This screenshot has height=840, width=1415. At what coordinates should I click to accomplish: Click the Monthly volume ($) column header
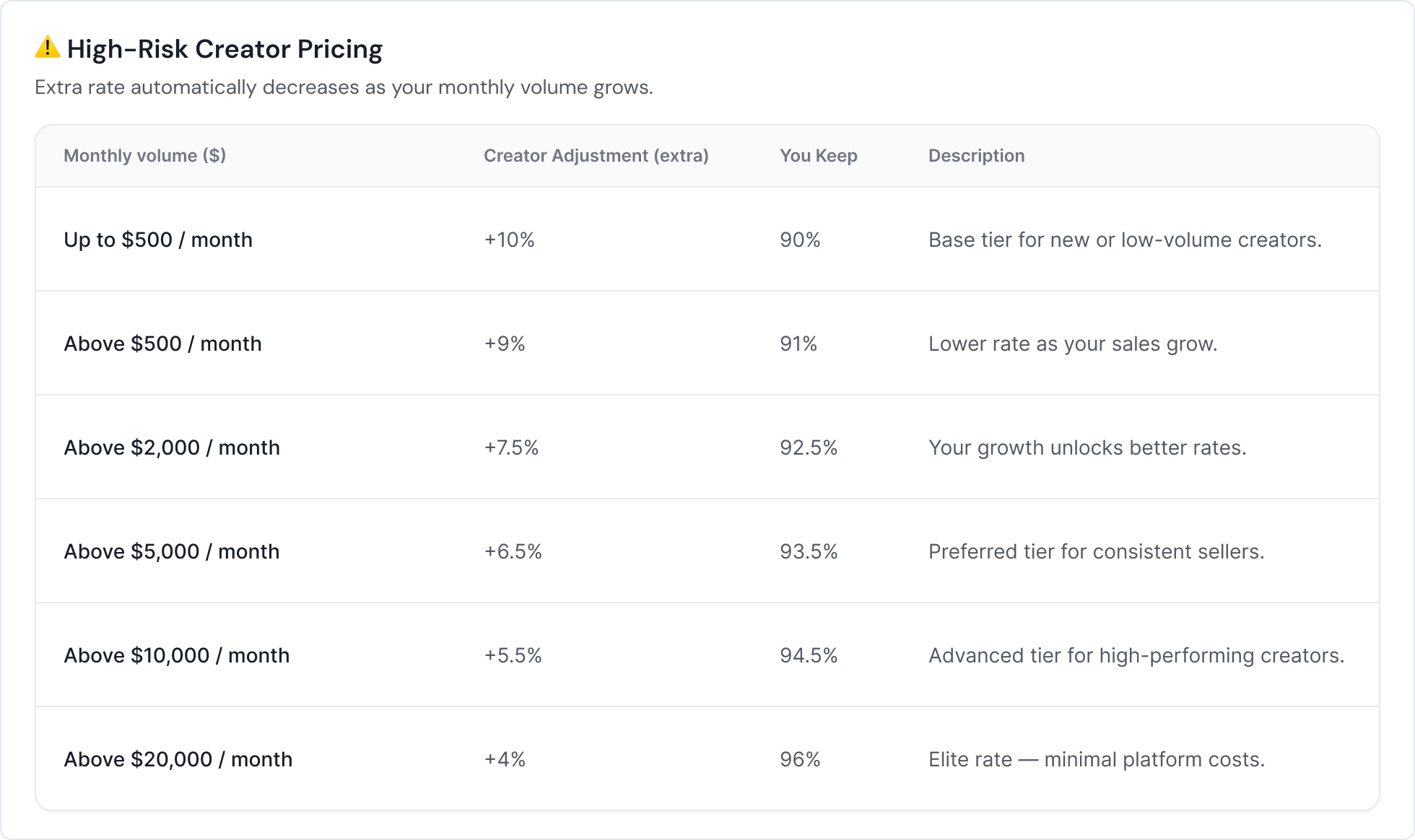click(144, 156)
